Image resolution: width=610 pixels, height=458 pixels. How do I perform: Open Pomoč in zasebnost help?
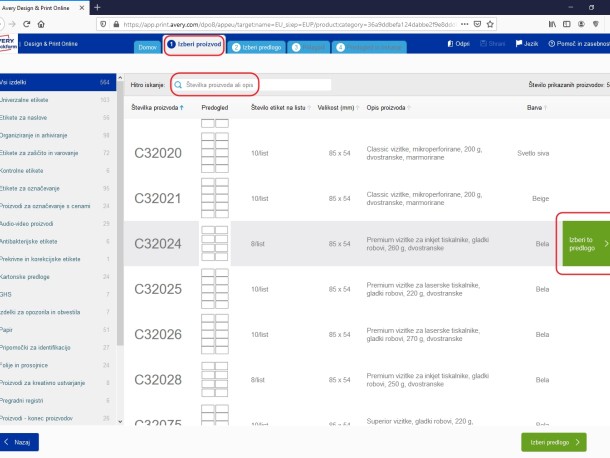tap(579, 44)
